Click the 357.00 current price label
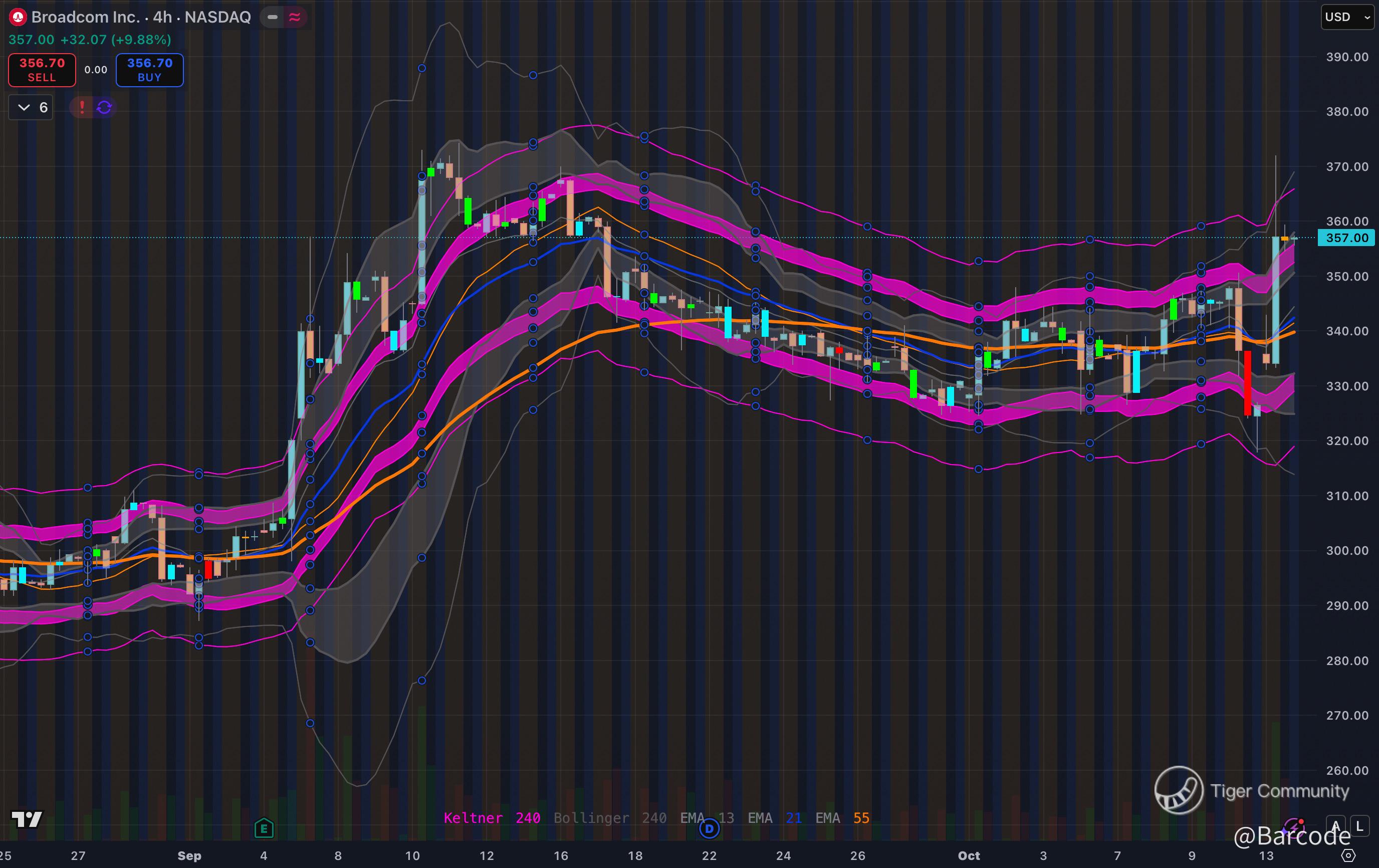Viewport: 1379px width, 868px height. [1346, 238]
